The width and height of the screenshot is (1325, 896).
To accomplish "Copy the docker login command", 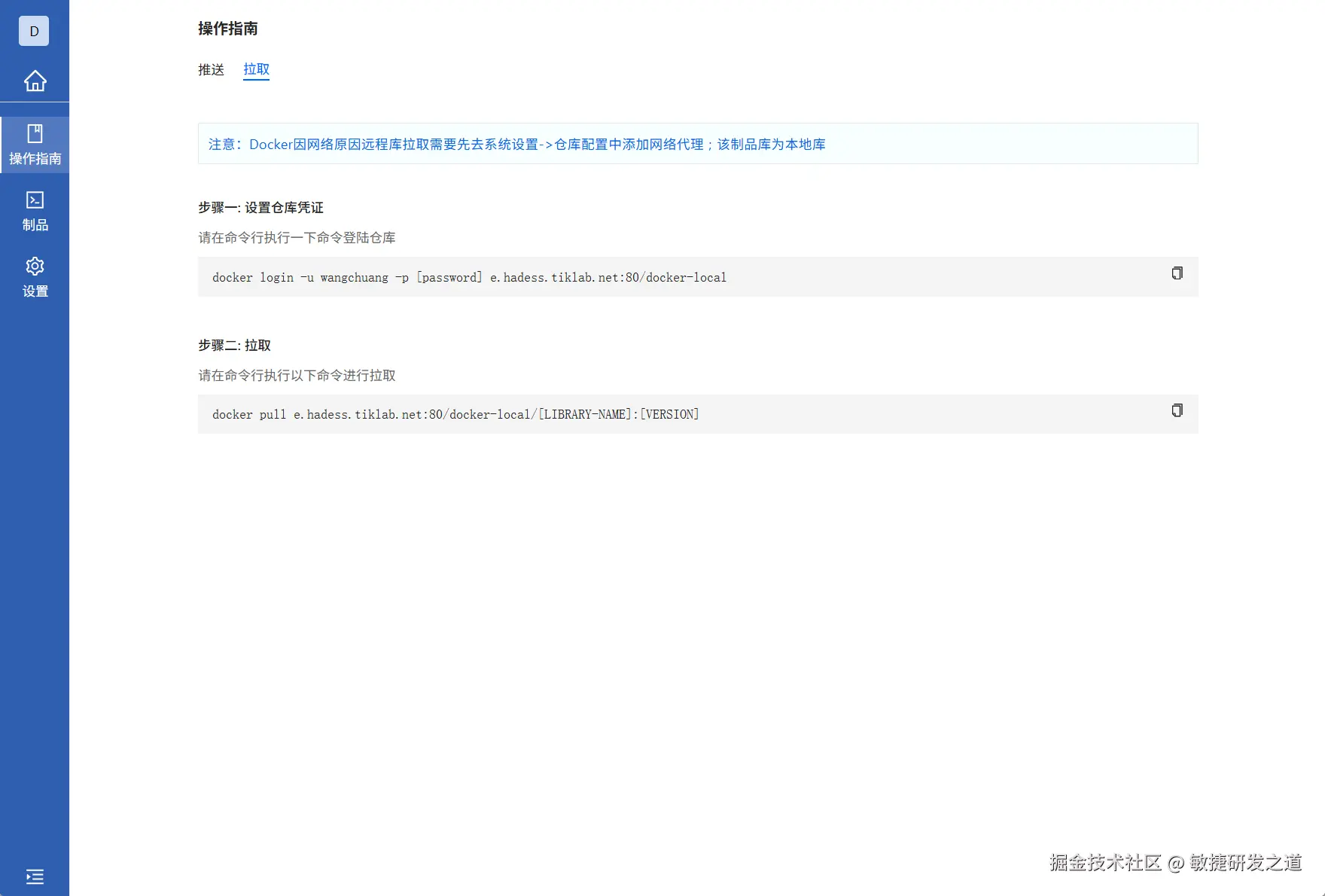I will pos(1177,273).
